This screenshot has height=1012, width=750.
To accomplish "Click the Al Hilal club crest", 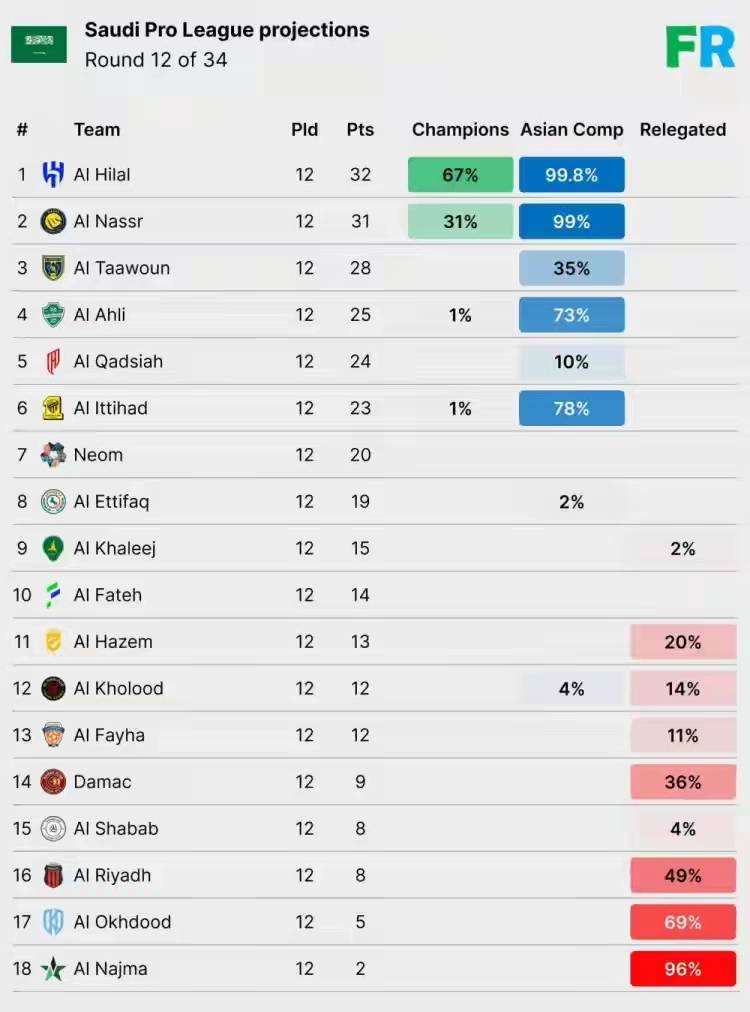I will pos(53,175).
